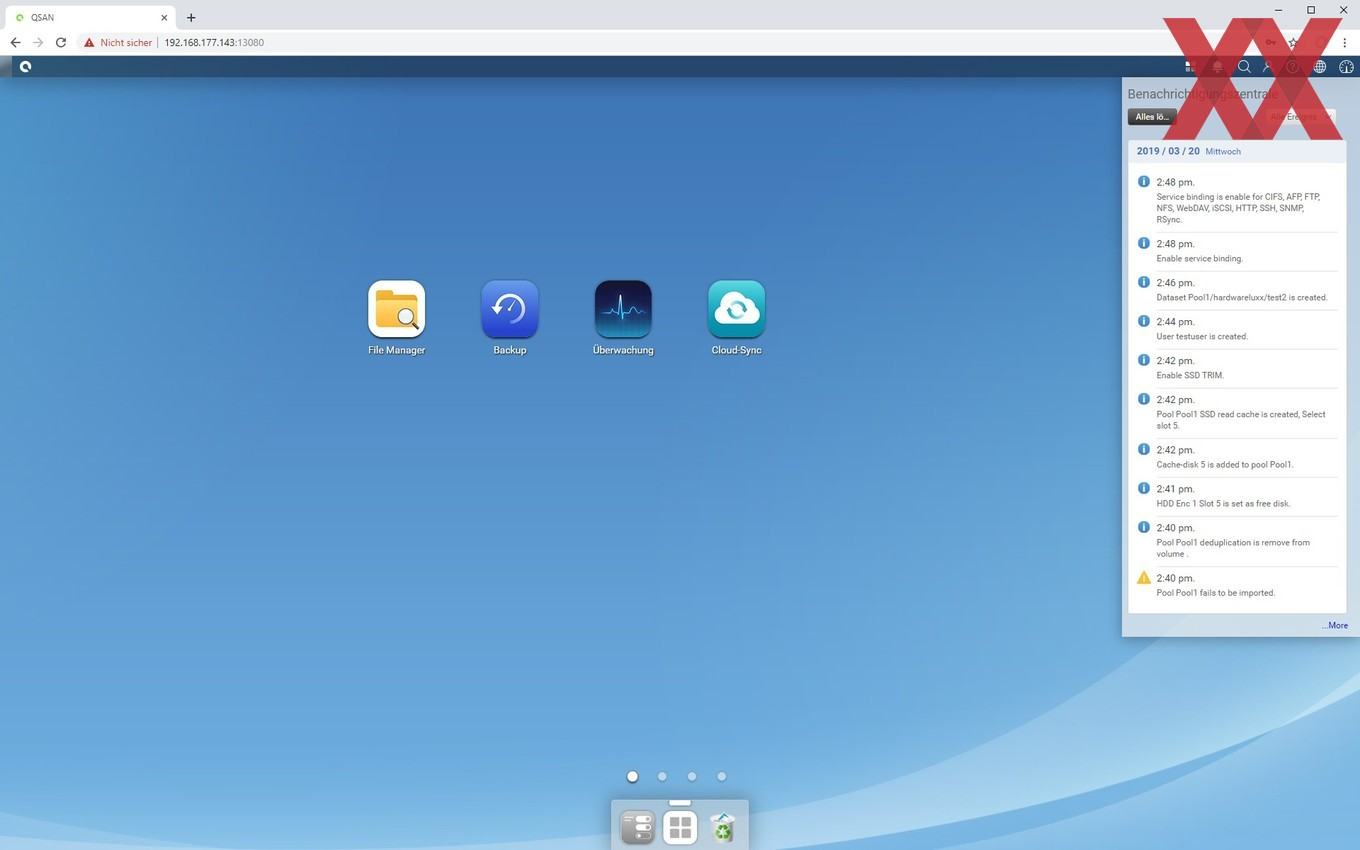
Task: Select 'Enable service binding.' notification
Action: click(x=1238, y=251)
